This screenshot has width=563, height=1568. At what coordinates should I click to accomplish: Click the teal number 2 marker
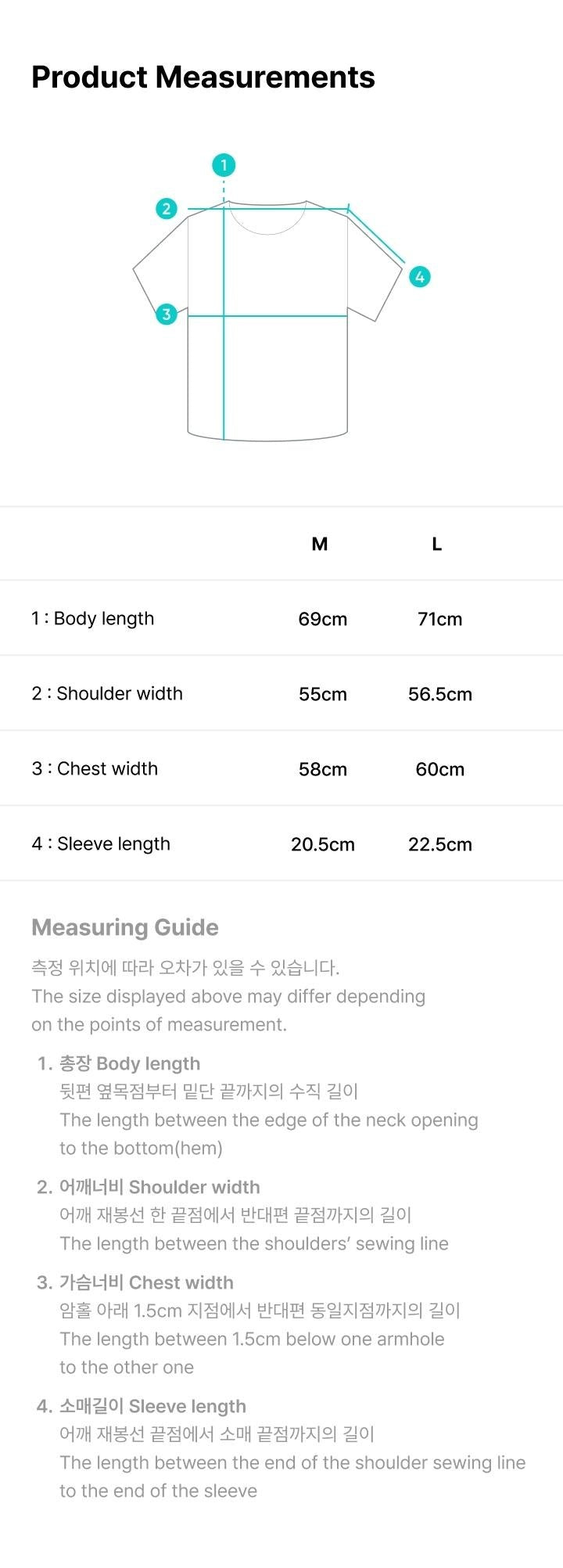[166, 209]
